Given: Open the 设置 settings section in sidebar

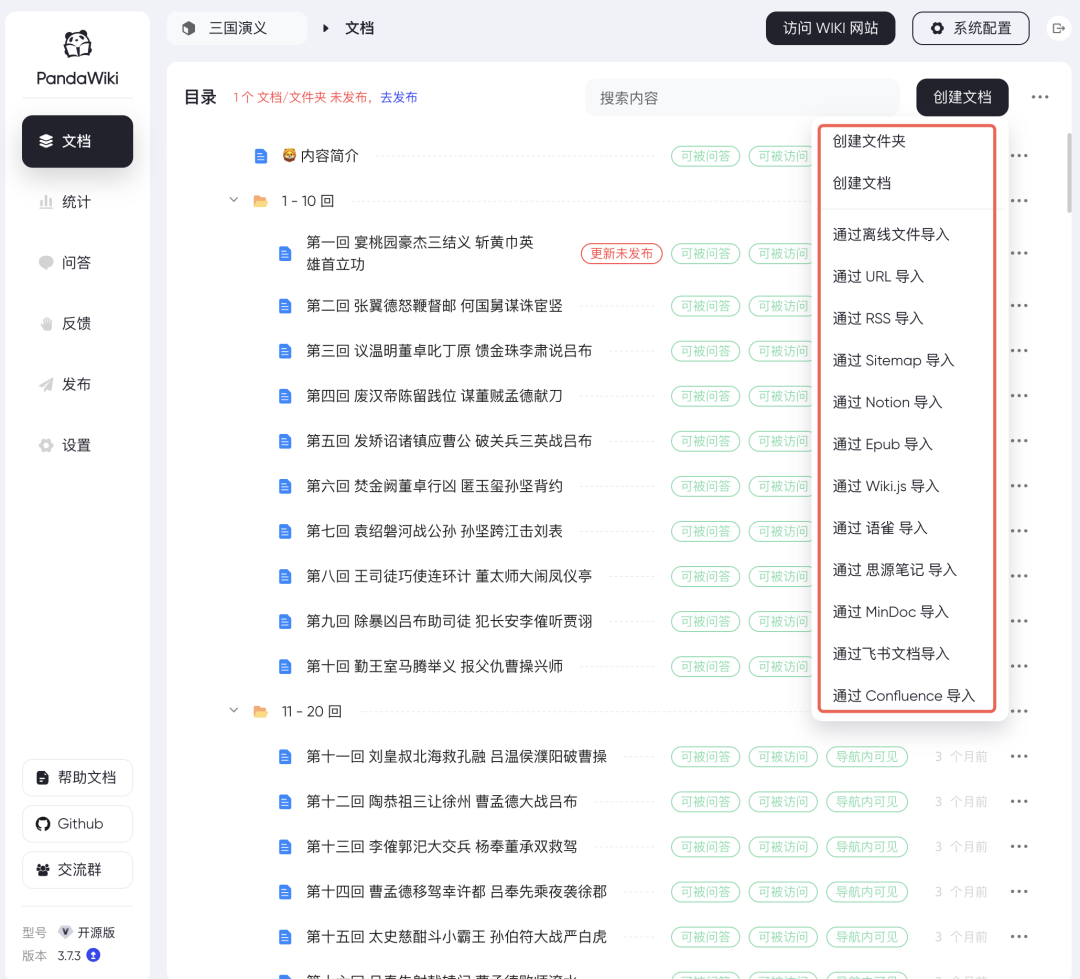Looking at the screenshot, I should click(x=77, y=445).
